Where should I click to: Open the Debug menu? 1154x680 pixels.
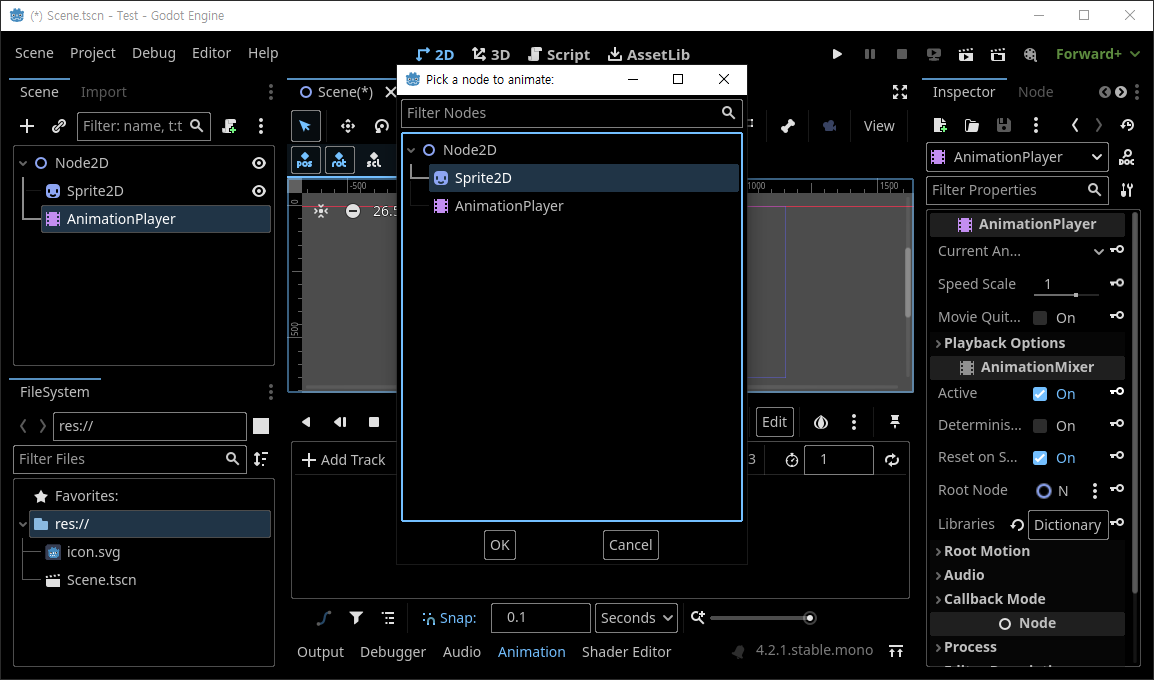tap(154, 53)
